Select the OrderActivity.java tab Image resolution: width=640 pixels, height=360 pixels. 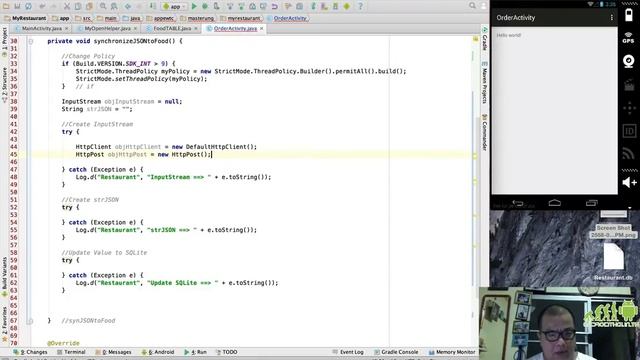[235, 29]
